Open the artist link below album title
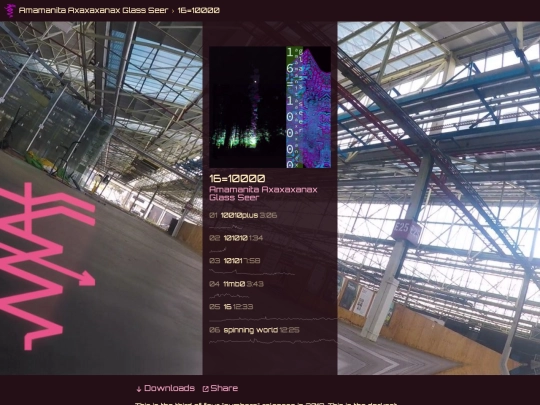The width and height of the screenshot is (540, 405). point(263,194)
